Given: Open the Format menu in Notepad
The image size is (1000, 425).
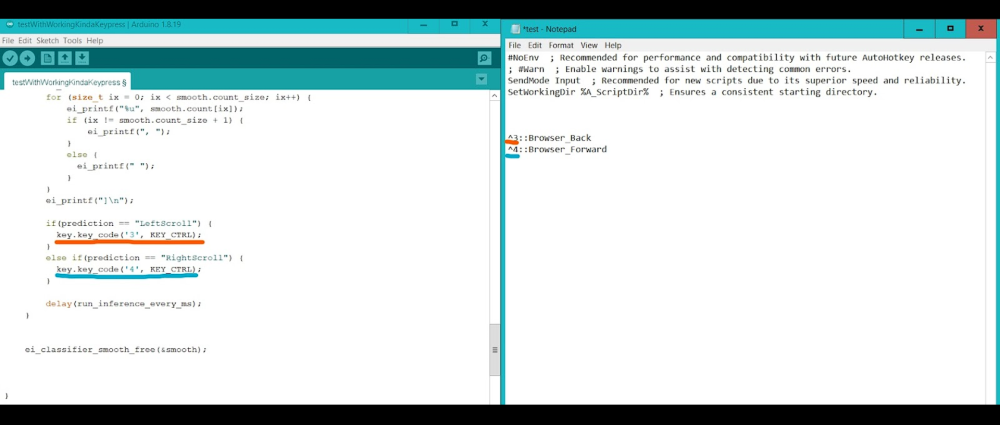Looking at the screenshot, I should point(561,45).
